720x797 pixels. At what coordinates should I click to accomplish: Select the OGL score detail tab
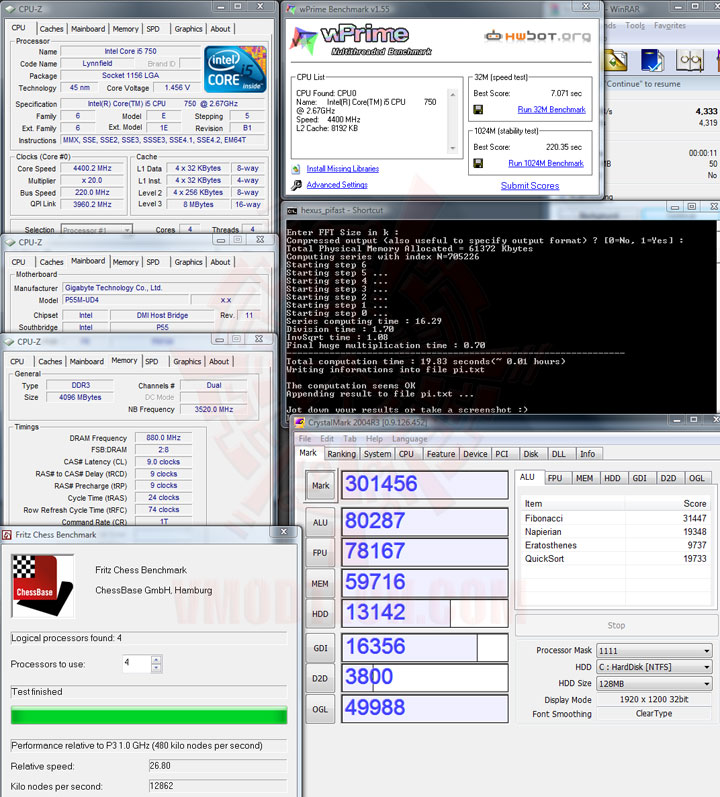(697, 478)
